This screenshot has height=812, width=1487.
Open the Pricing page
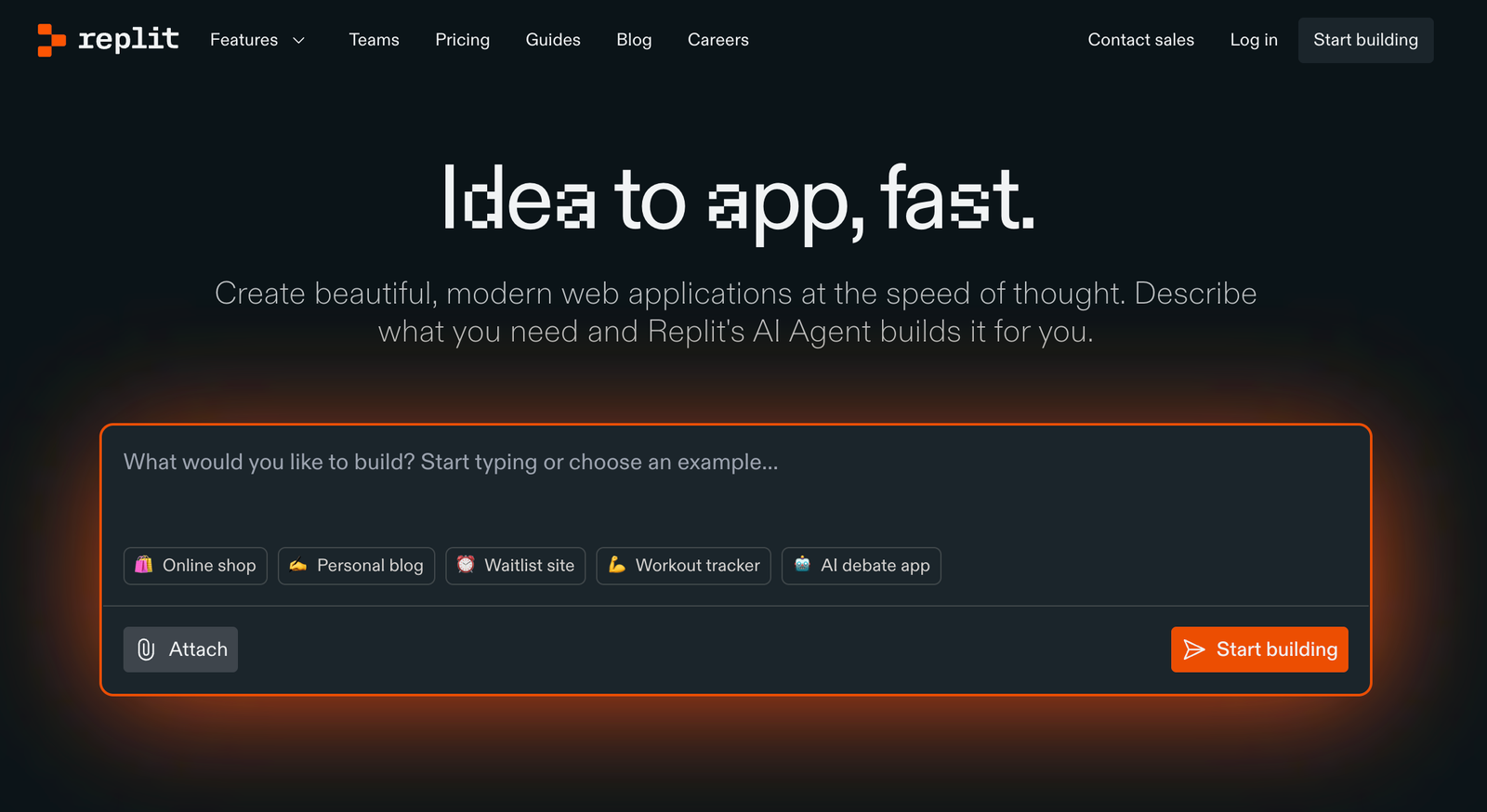click(x=462, y=40)
